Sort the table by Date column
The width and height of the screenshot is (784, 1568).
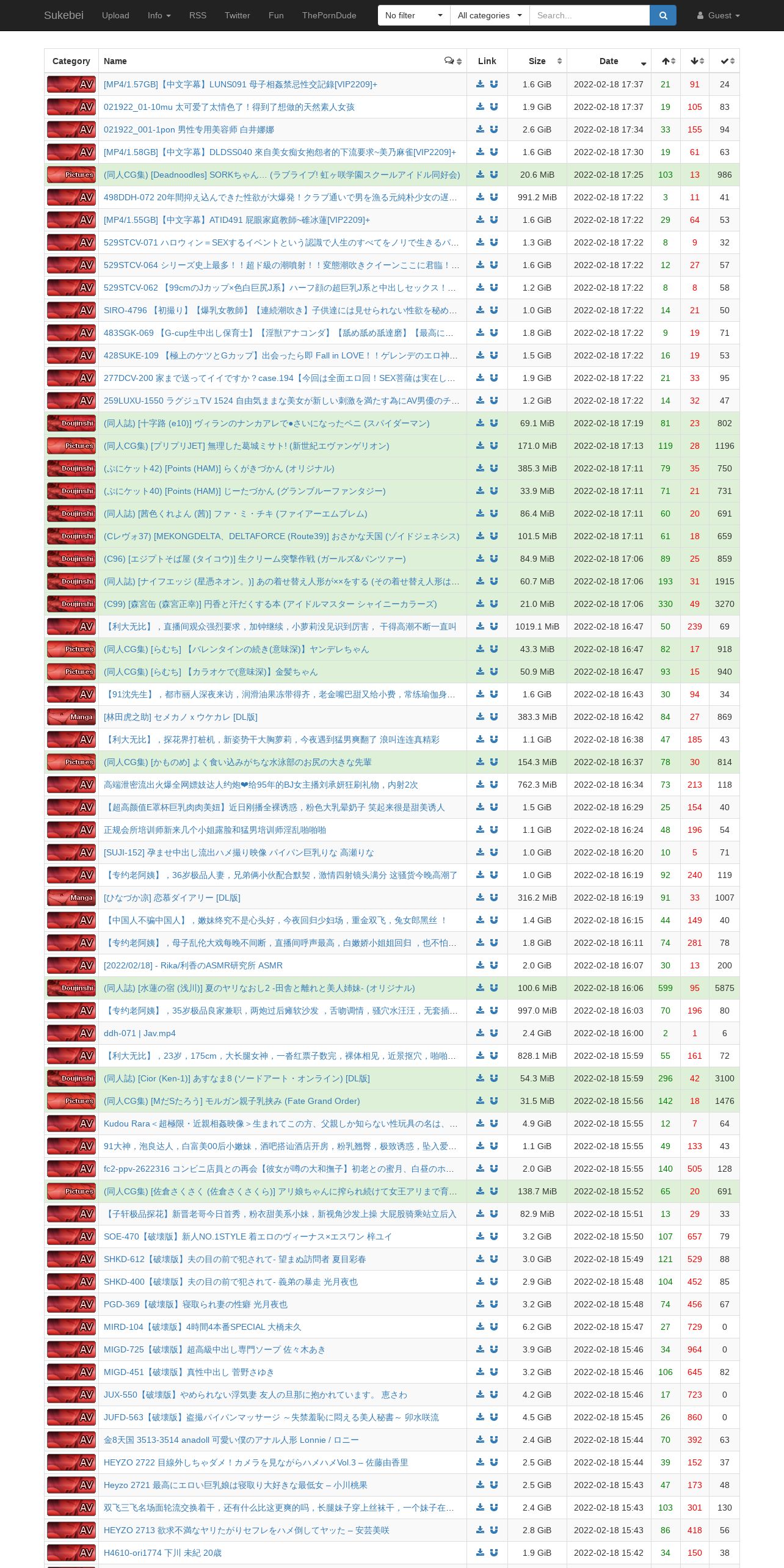[609, 61]
